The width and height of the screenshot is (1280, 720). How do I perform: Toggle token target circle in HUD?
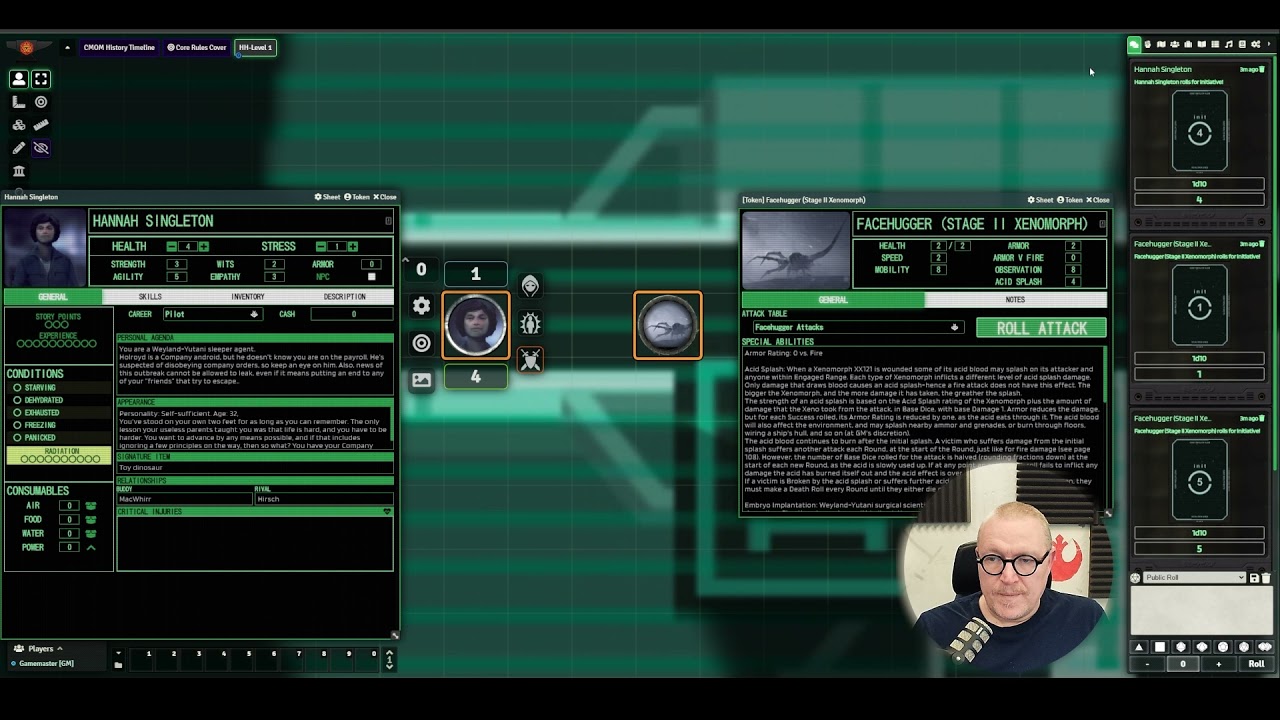pos(422,343)
